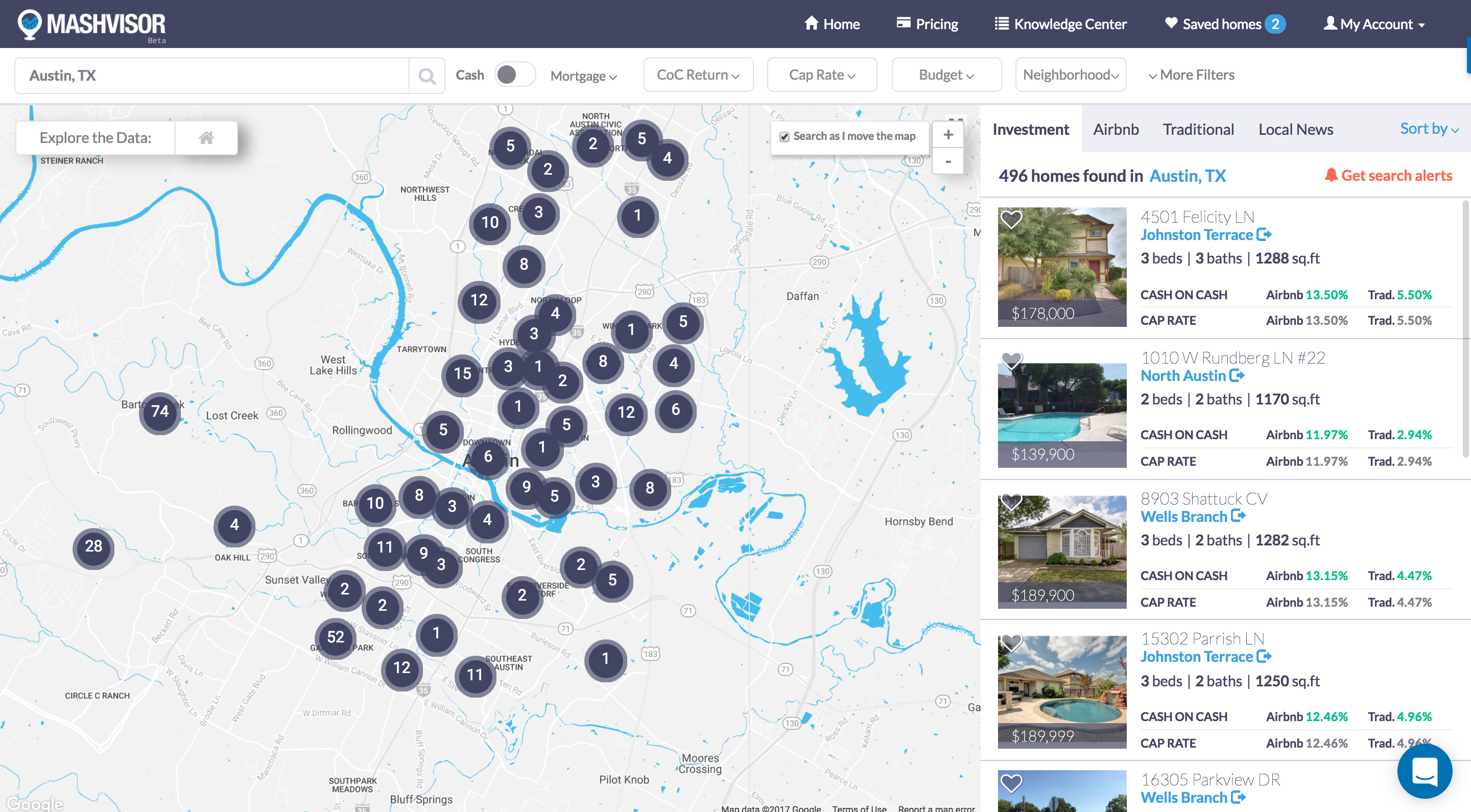Switch to the Local News tab
The width and height of the screenshot is (1471, 812).
[1295, 130]
